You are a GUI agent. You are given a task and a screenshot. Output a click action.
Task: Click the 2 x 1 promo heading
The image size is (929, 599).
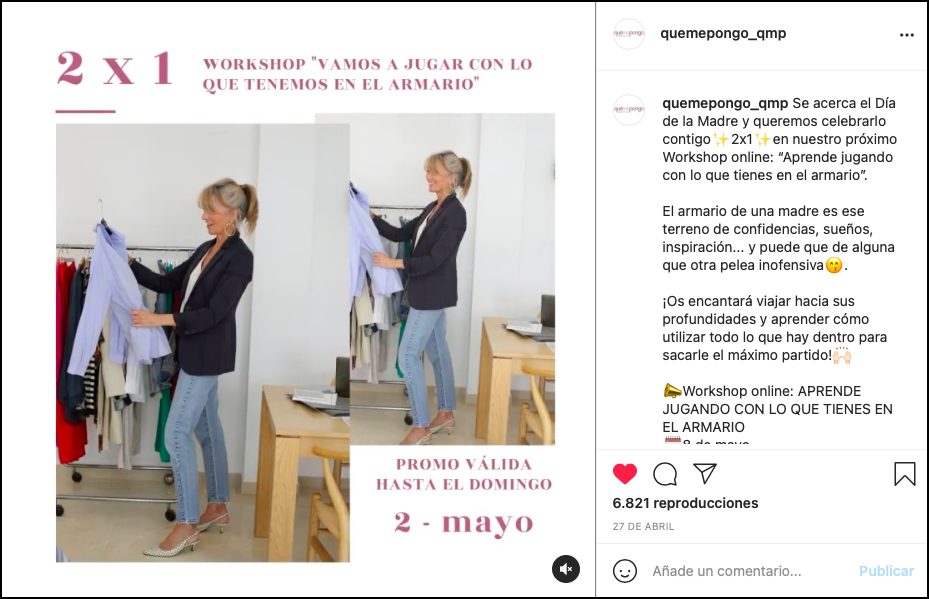(x=115, y=69)
